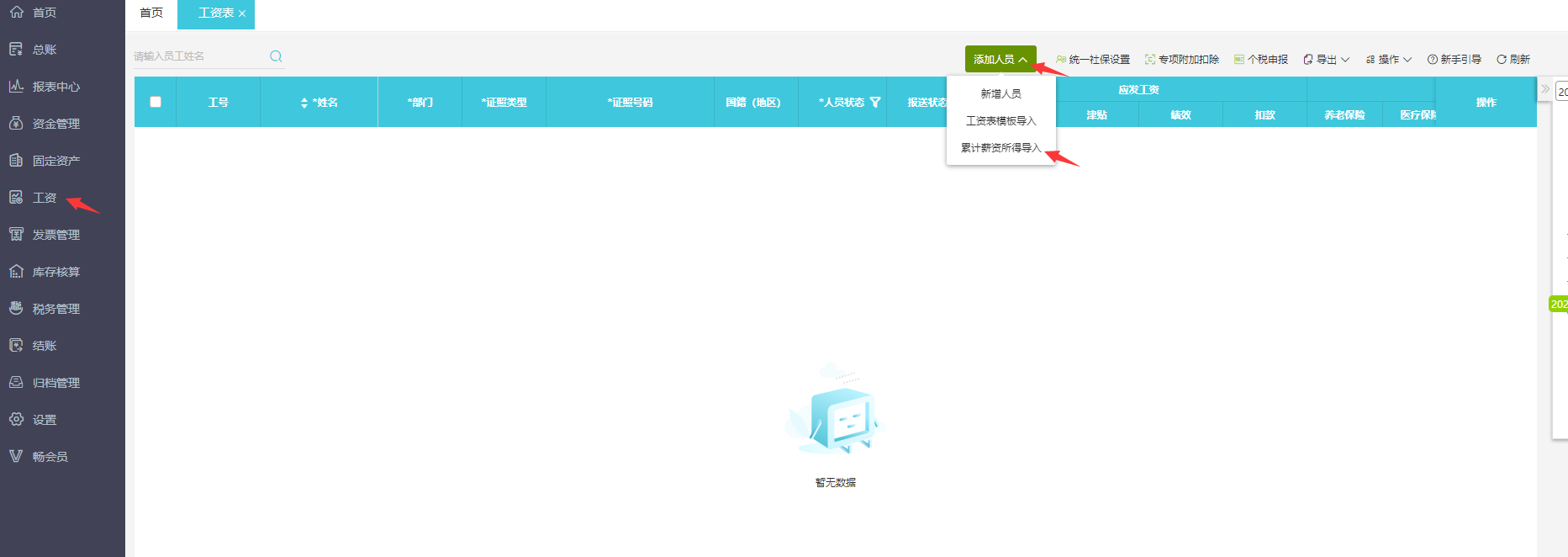Open 设置 gear in sidebar
The image size is (1568, 557).
(x=16, y=419)
